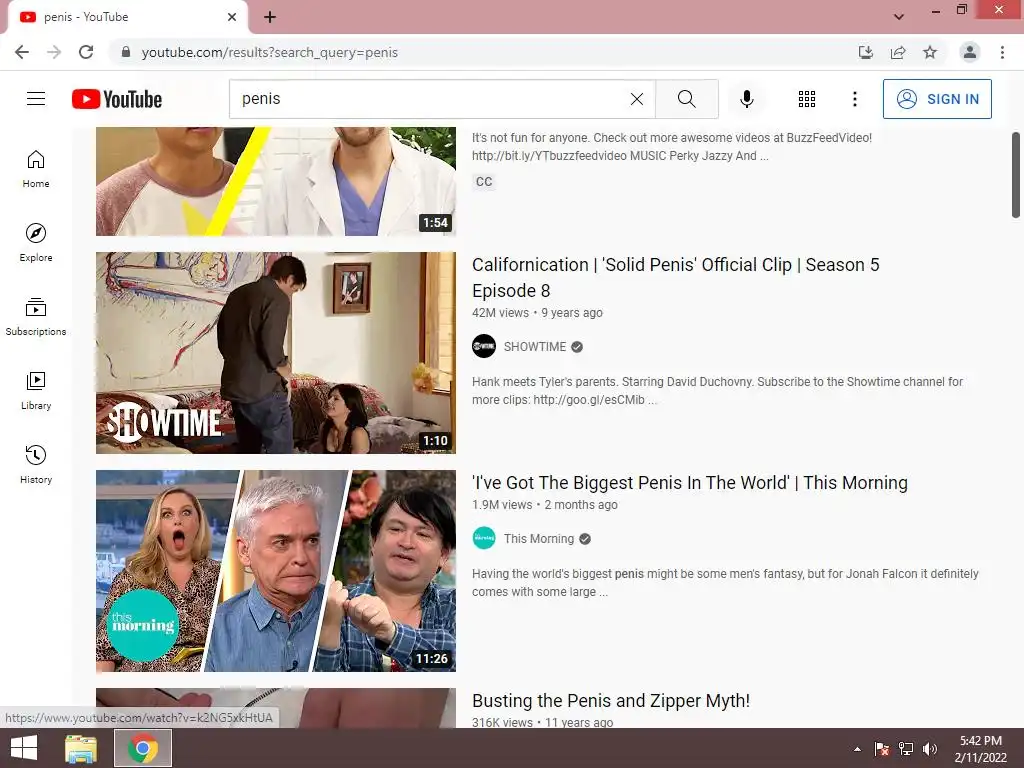Open 'I've Got The Biggest Penis' video title
Screen dimensions: 1024x768
pyautogui.click(x=690, y=483)
